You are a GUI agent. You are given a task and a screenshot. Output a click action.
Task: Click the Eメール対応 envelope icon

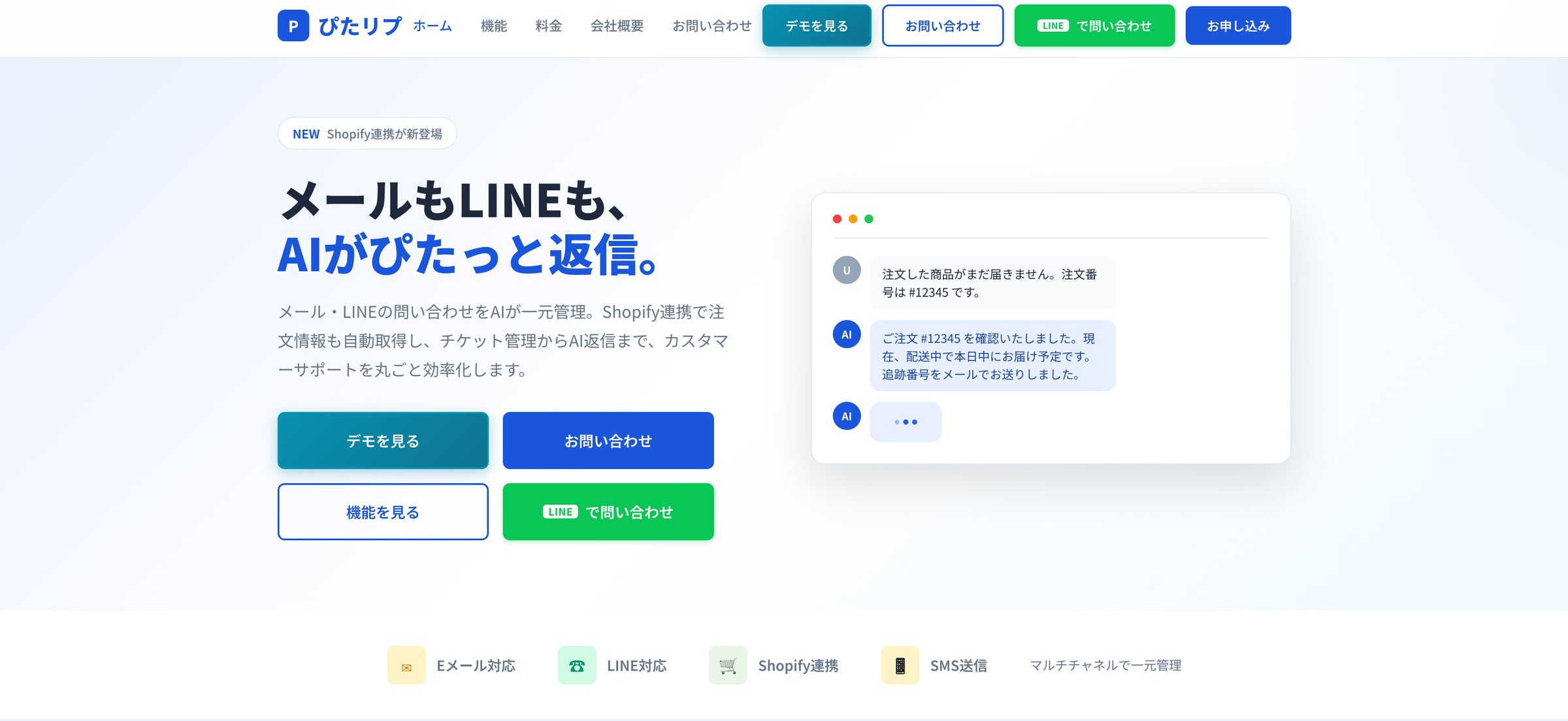click(406, 665)
